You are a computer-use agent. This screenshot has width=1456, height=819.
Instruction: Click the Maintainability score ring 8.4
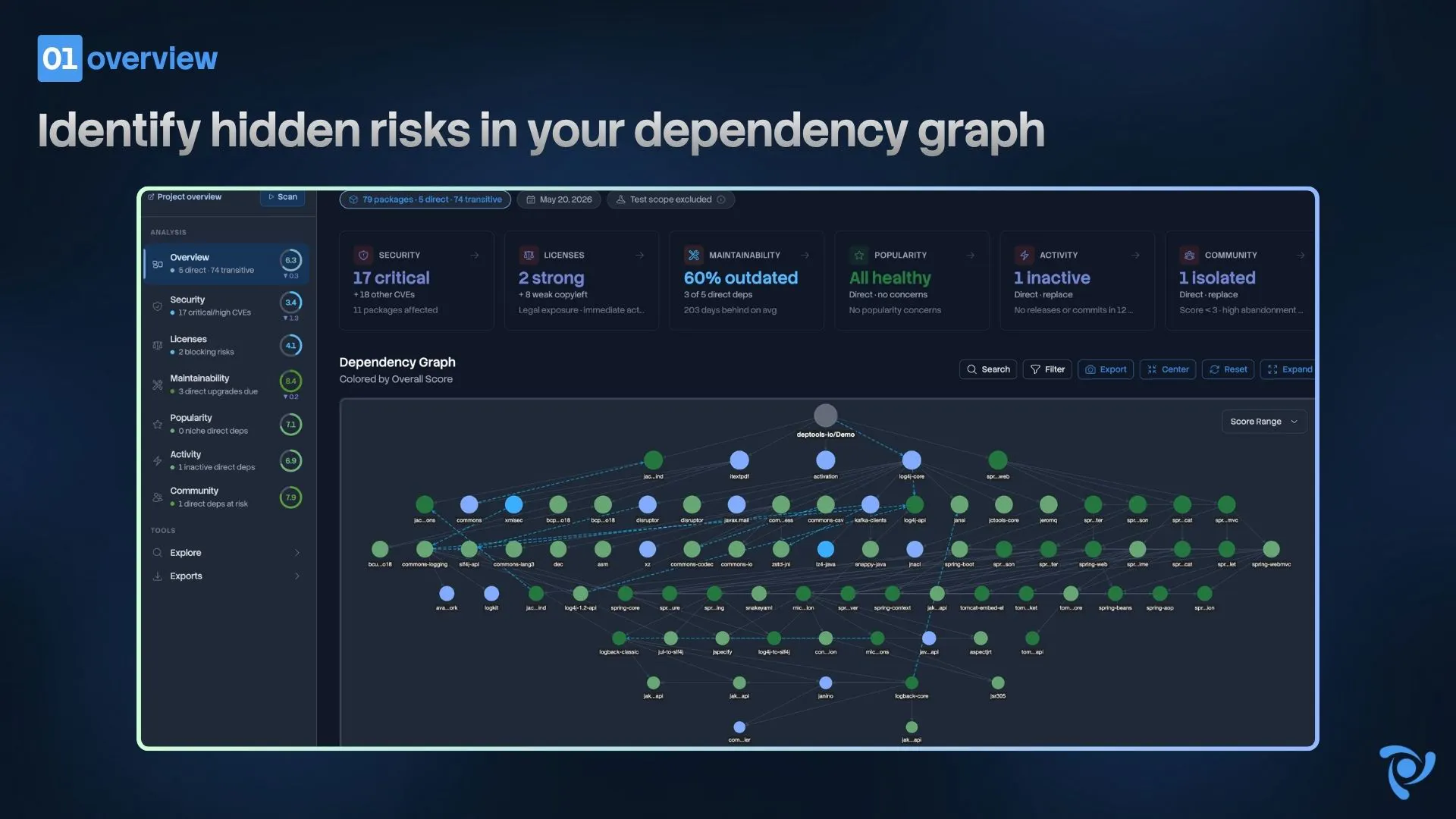[291, 381]
